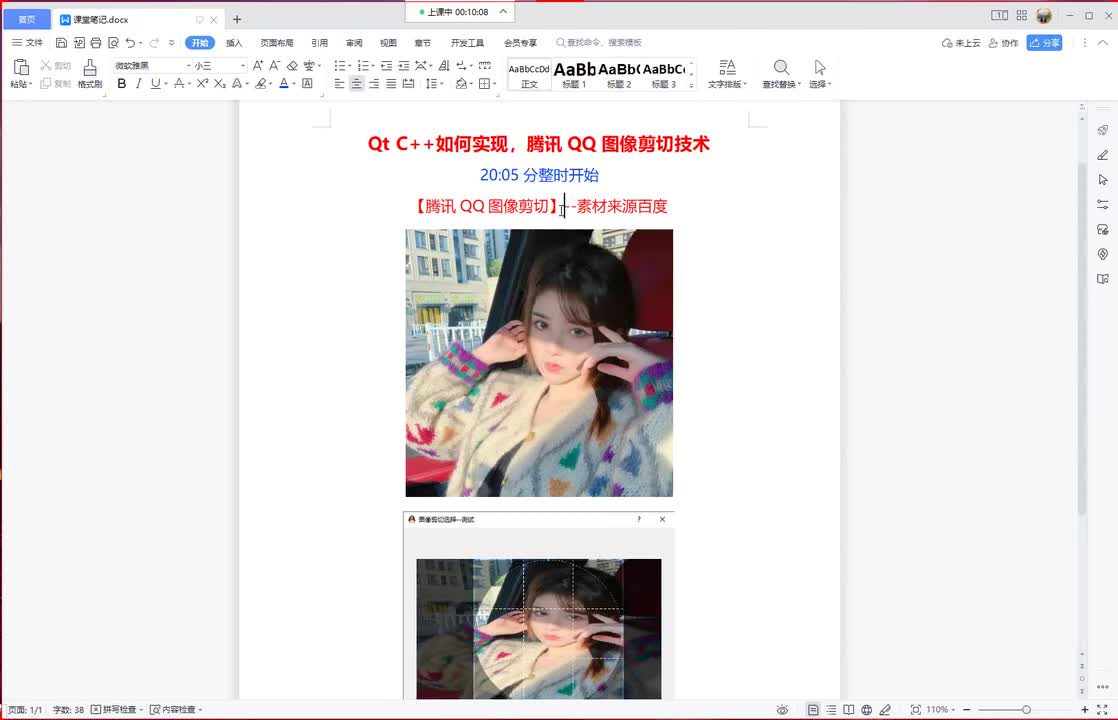Switch to reading layout view in status bar
Screen dimensions: 1118x720
(x=848, y=710)
